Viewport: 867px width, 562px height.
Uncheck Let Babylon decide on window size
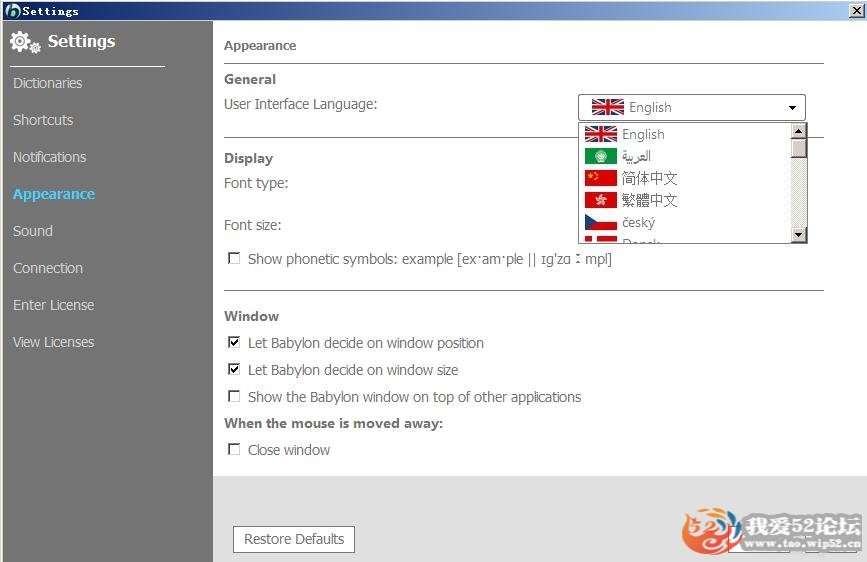[x=234, y=369]
